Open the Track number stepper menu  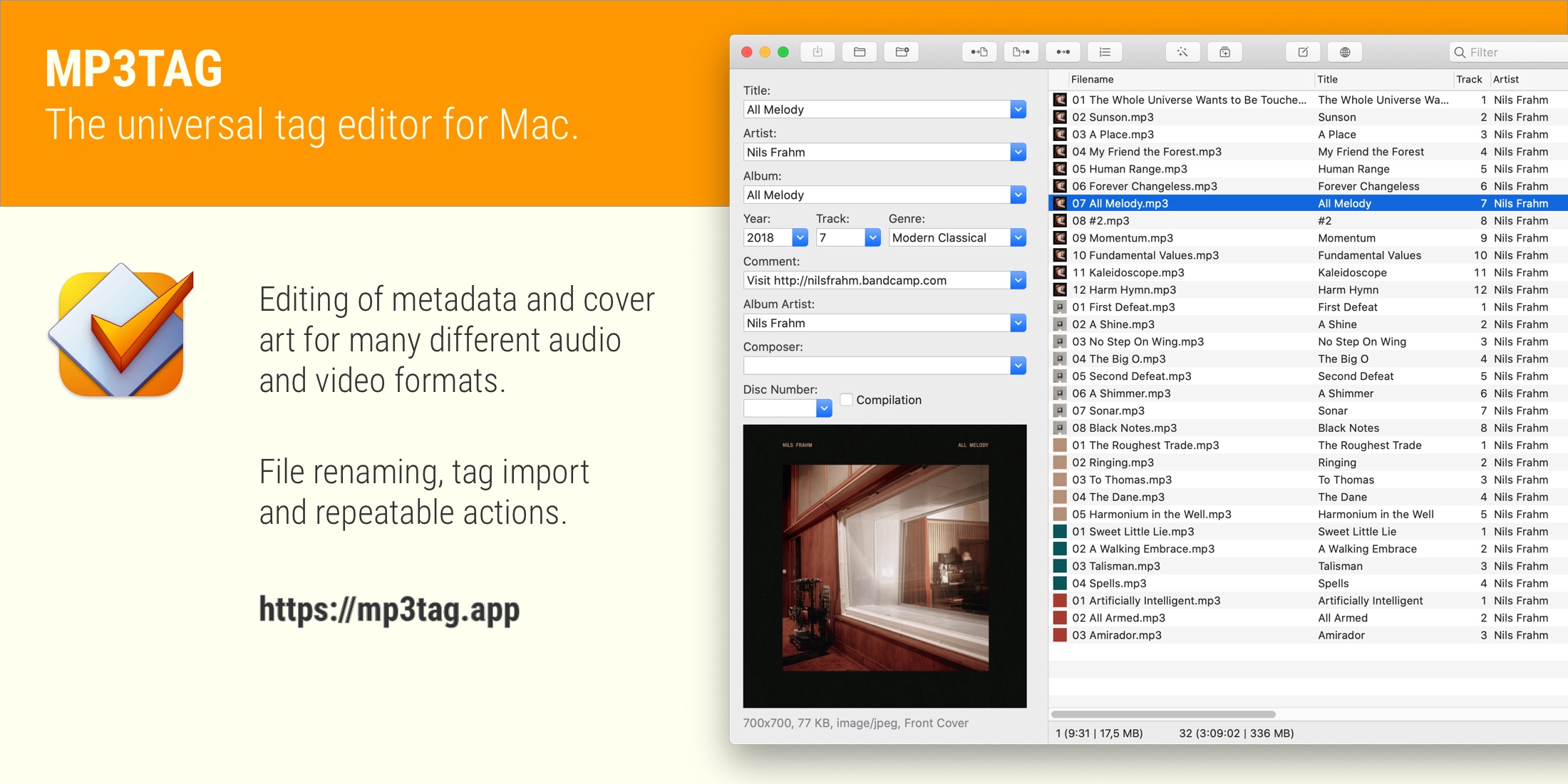(x=871, y=237)
